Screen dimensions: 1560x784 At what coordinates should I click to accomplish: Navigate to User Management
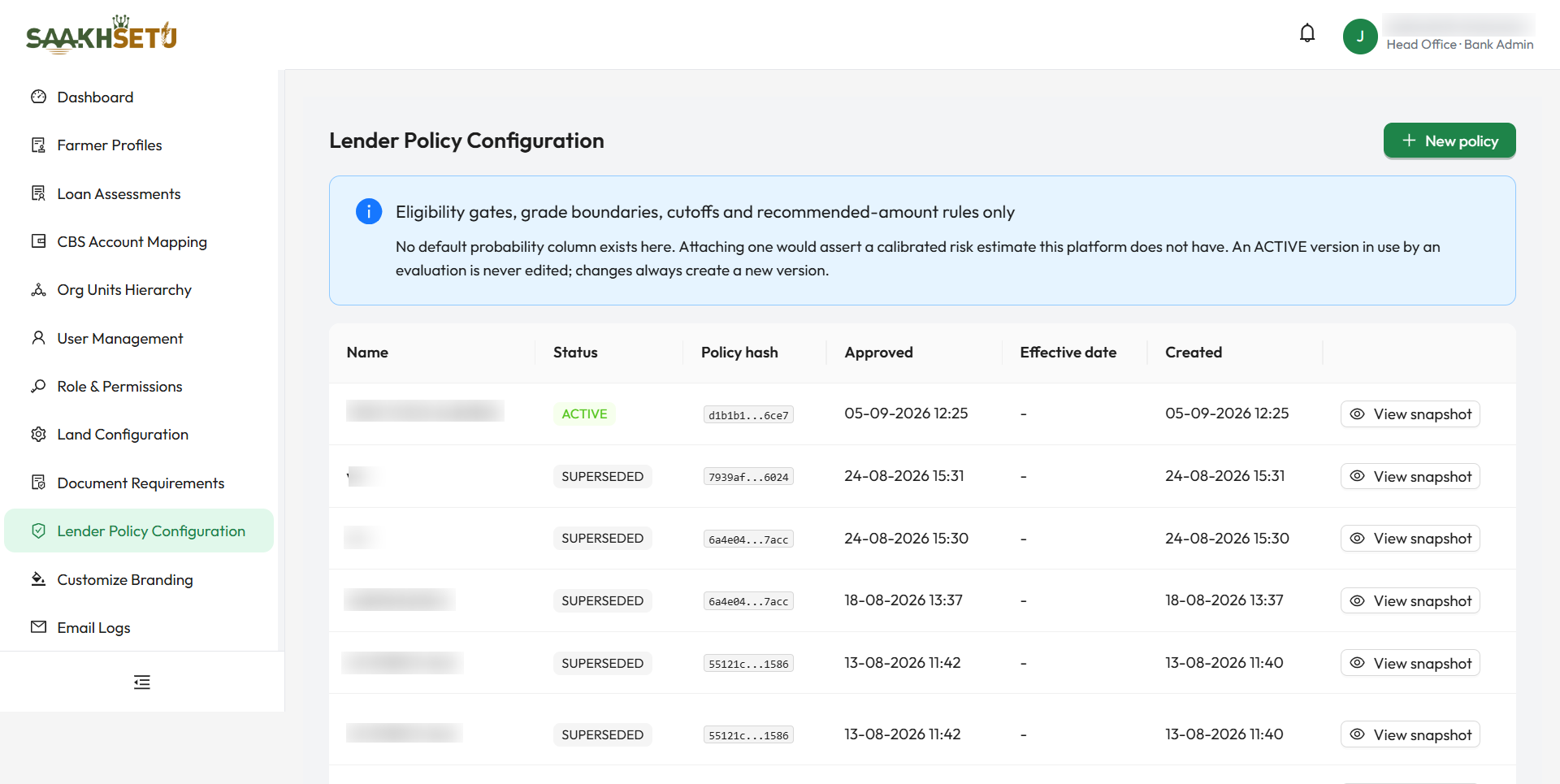click(x=139, y=338)
